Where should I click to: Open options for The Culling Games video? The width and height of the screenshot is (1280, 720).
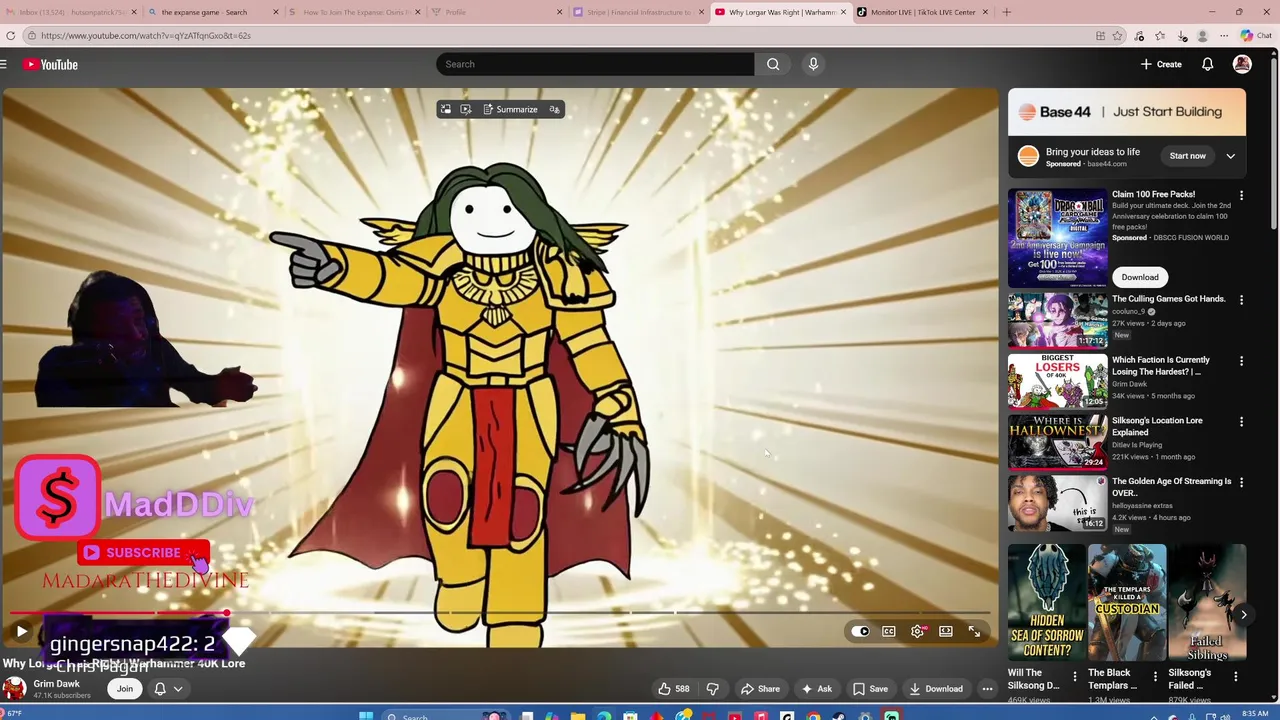click(1241, 300)
